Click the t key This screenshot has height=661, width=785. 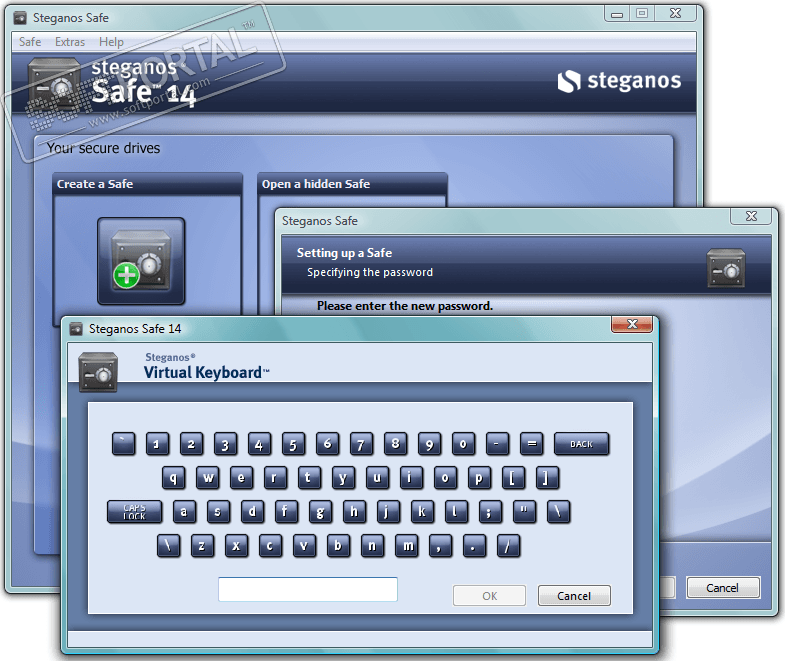coord(310,478)
